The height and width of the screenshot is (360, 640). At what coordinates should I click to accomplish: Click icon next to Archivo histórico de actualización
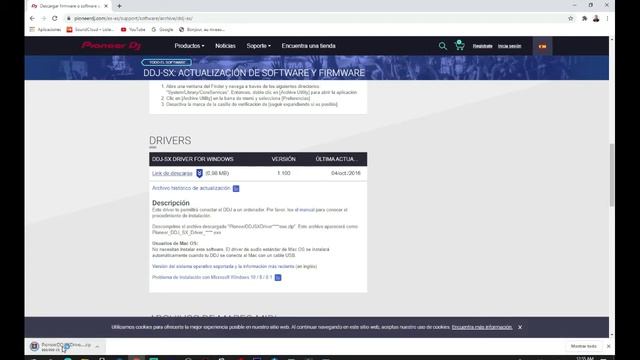[236, 189]
